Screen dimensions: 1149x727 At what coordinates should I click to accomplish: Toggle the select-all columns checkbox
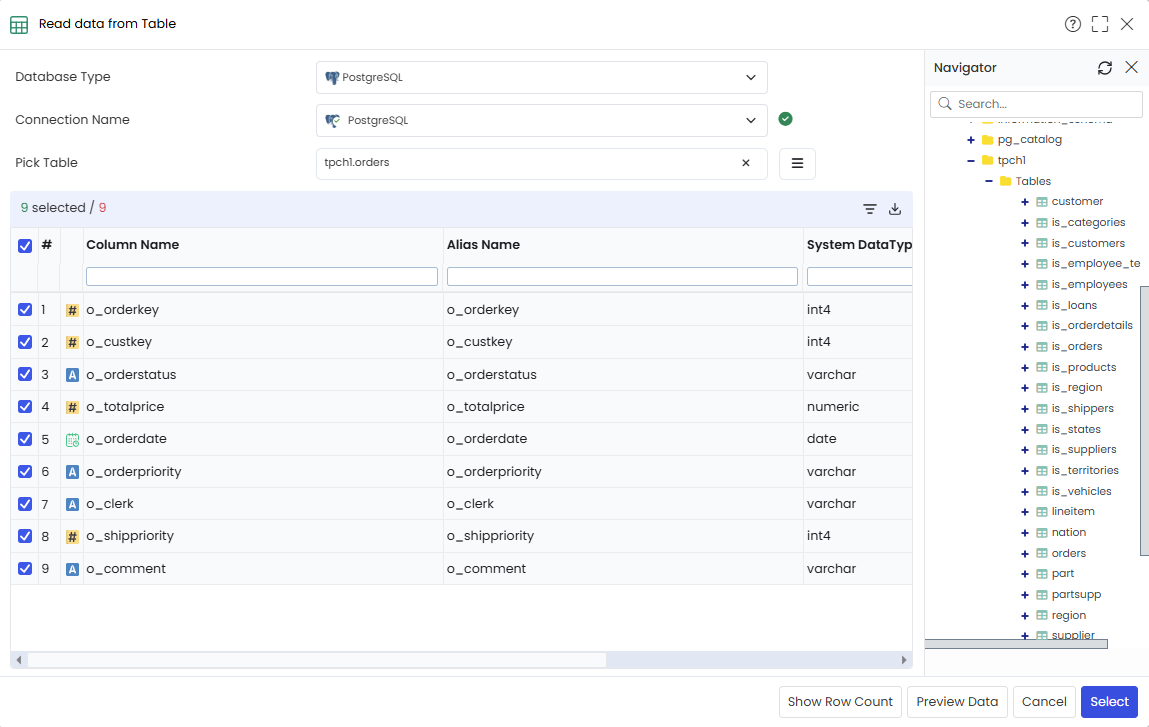tap(25, 246)
